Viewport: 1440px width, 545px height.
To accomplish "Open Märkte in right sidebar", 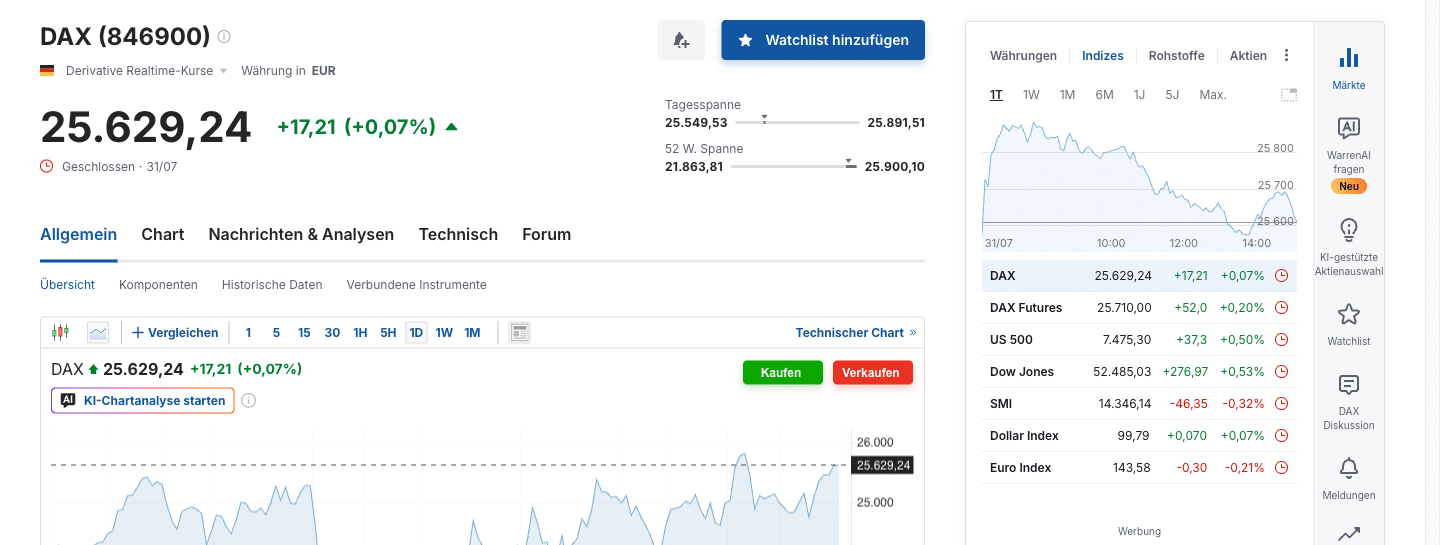I will [x=1349, y=68].
